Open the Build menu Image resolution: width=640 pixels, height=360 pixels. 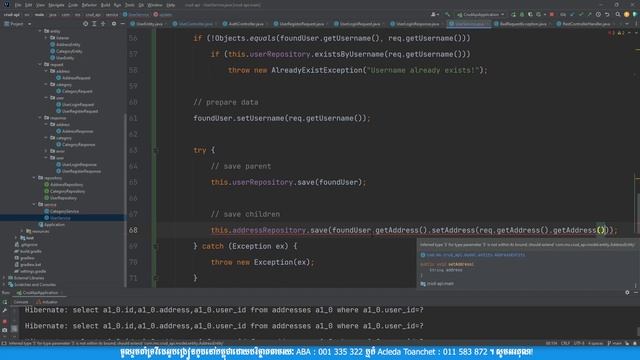[x=105, y=5]
